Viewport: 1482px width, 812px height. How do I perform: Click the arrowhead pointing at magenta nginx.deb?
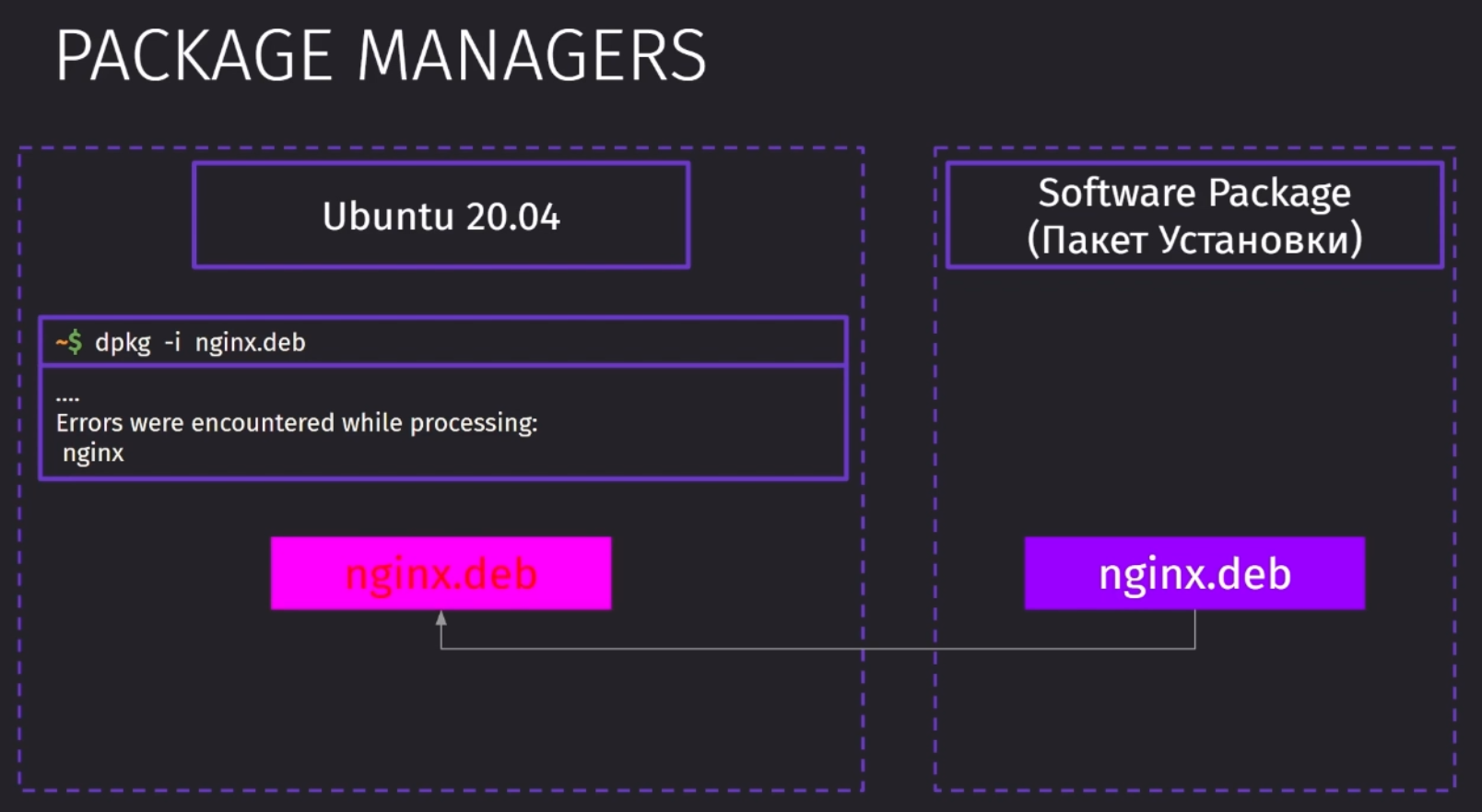[x=441, y=618]
